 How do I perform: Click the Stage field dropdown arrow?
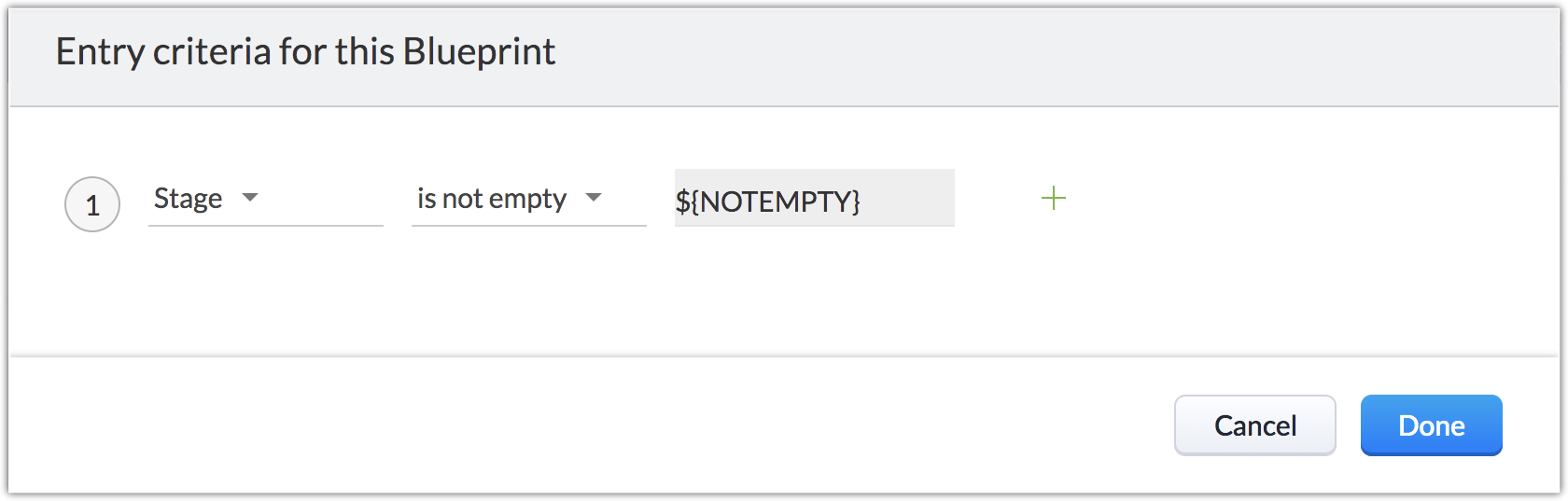click(x=250, y=198)
